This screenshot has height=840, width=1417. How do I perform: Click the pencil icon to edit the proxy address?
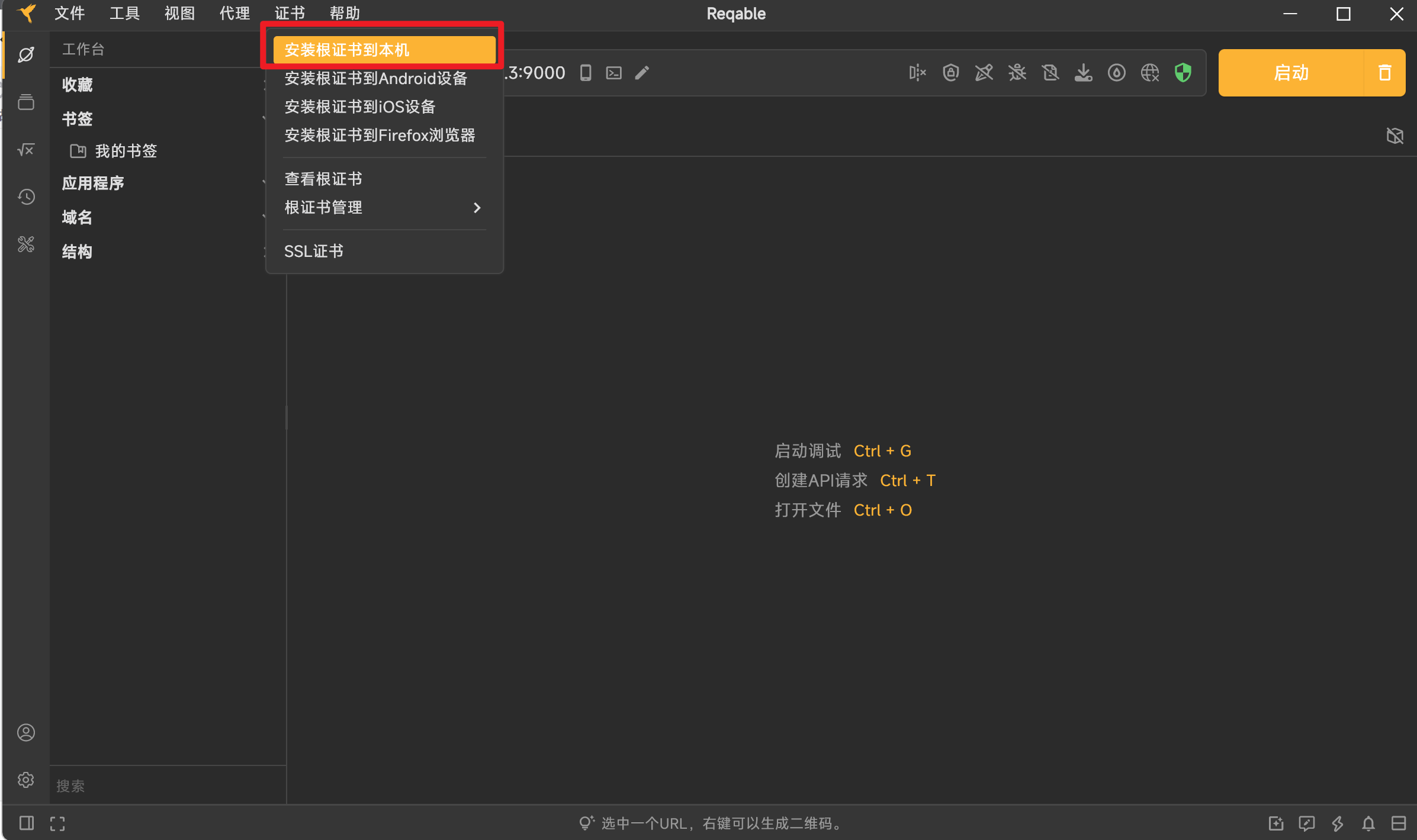(642, 72)
